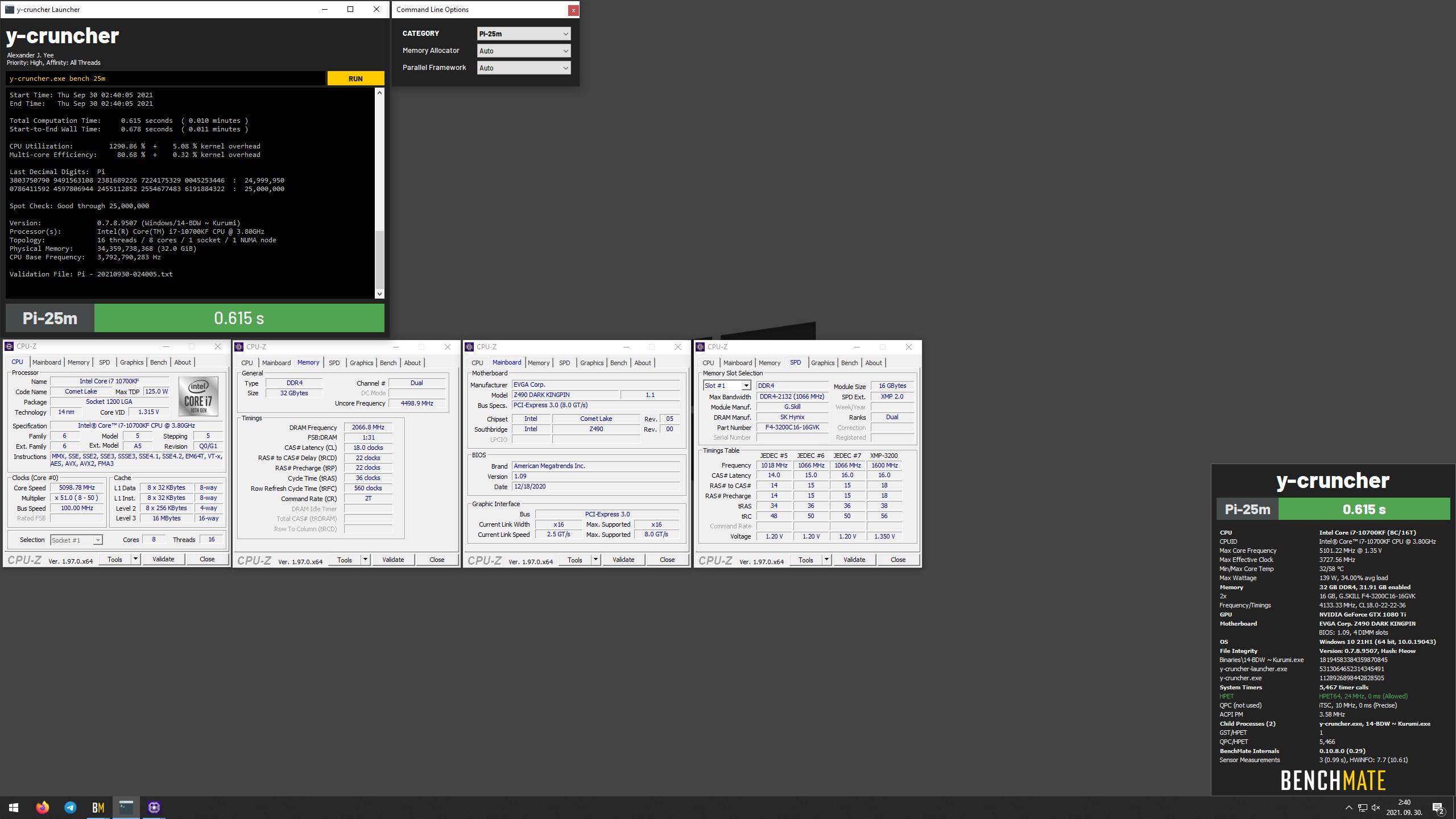This screenshot has width=1456, height=819.
Task: Click XMP-3200 column header in timings table
Action: (x=884, y=456)
